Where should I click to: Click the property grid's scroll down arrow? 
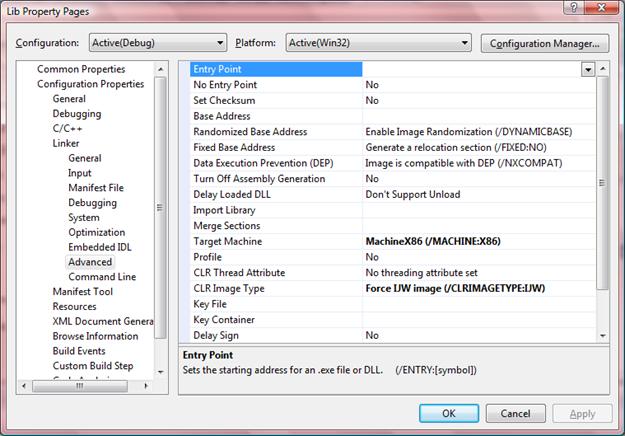(603, 336)
